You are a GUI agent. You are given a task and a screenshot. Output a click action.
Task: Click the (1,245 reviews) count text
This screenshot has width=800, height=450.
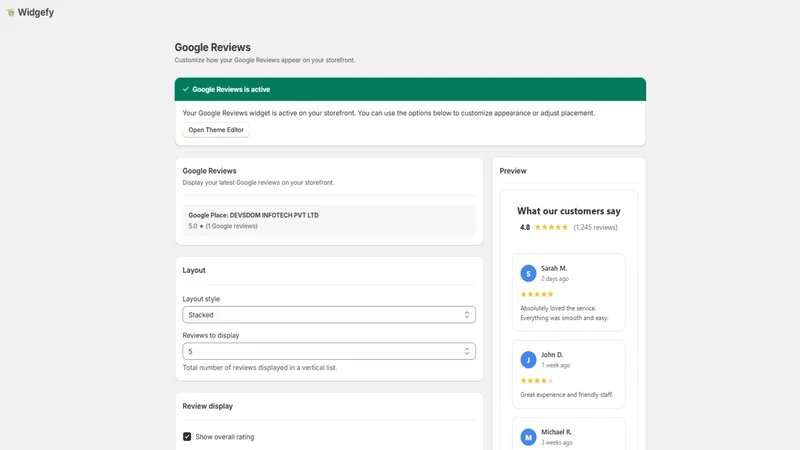595,228
